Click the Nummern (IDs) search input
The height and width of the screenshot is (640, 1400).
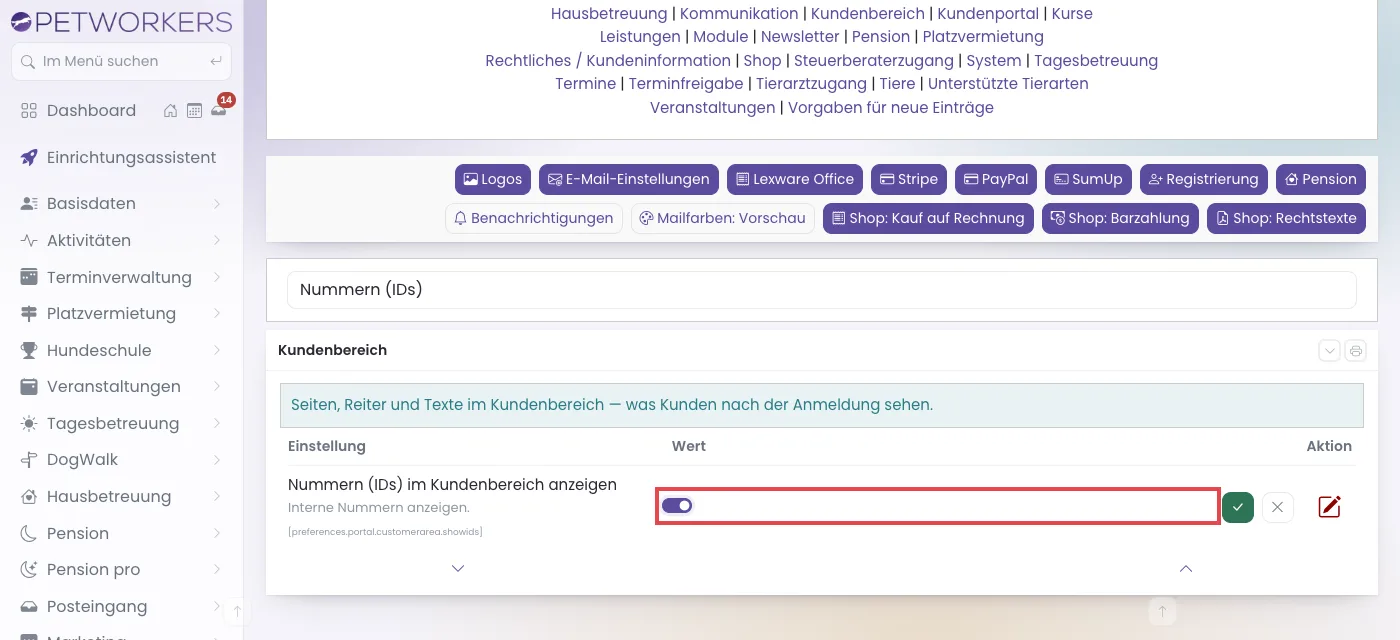(x=822, y=290)
